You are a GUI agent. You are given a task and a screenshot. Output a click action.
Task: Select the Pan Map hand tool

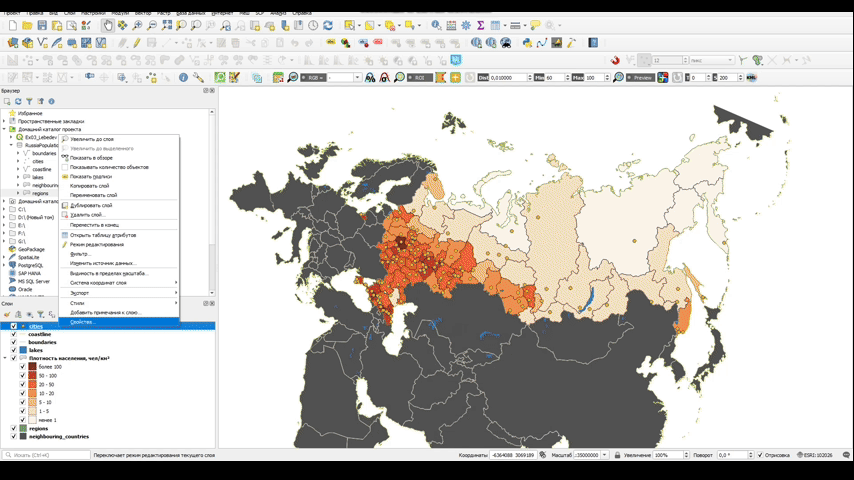coord(108,25)
